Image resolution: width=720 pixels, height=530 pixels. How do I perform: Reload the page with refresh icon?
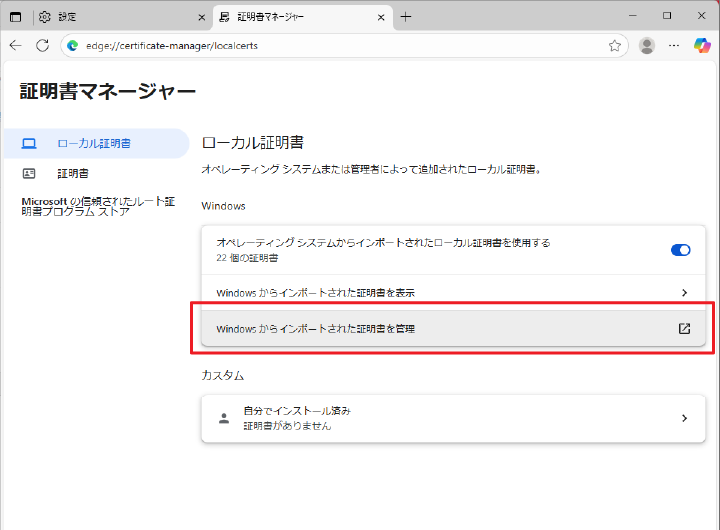pos(42,45)
